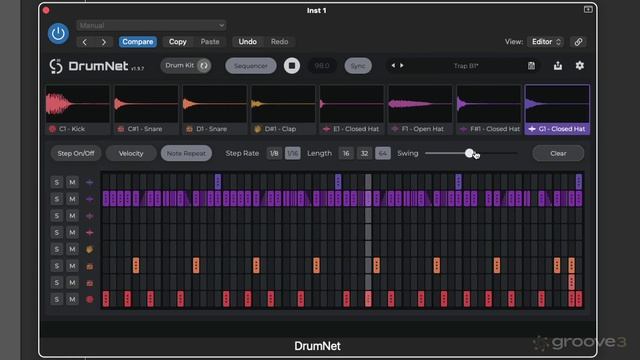Click the clap row instrument icon

coord(89,249)
